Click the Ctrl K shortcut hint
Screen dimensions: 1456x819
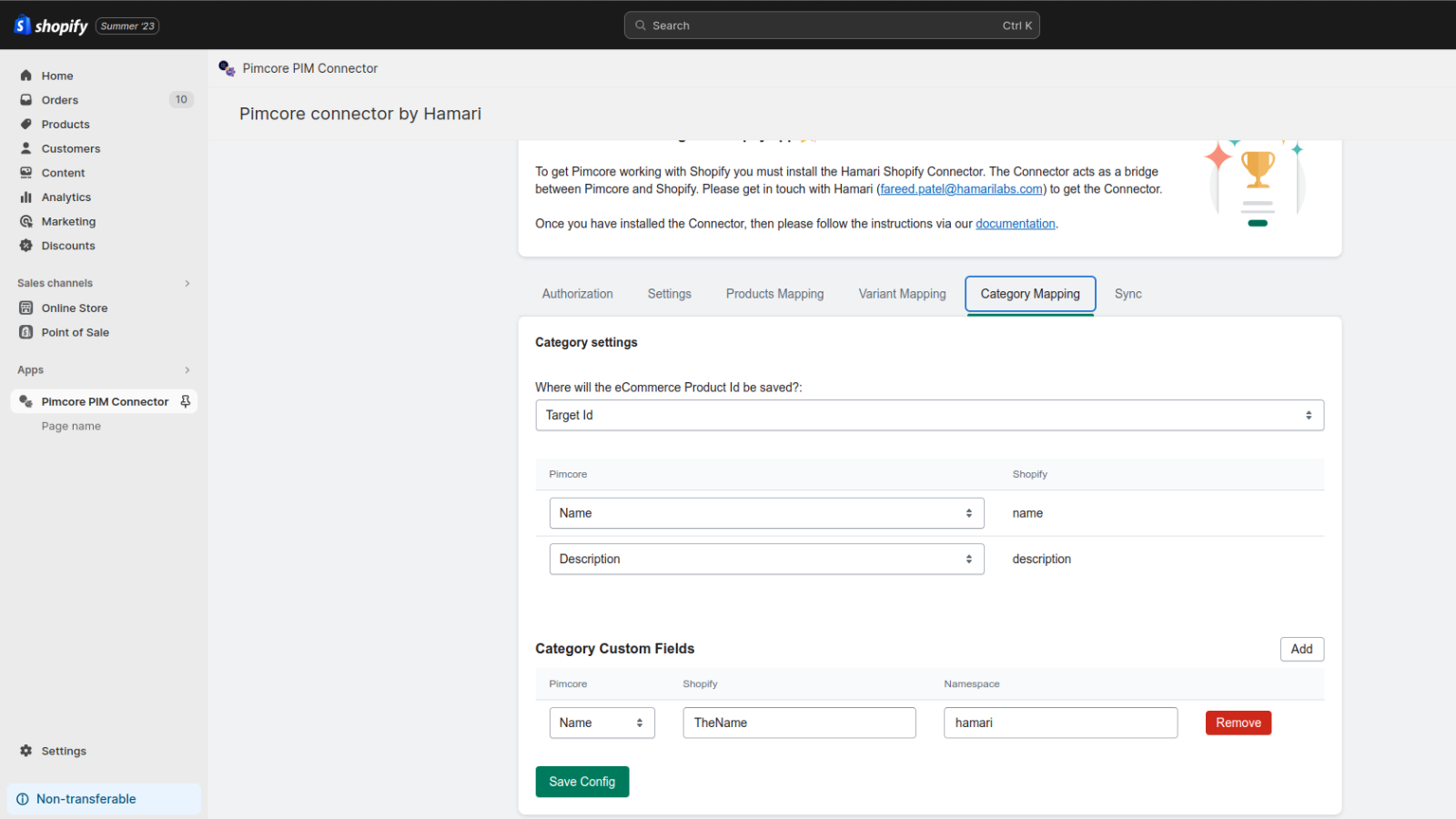click(1017, 25)
